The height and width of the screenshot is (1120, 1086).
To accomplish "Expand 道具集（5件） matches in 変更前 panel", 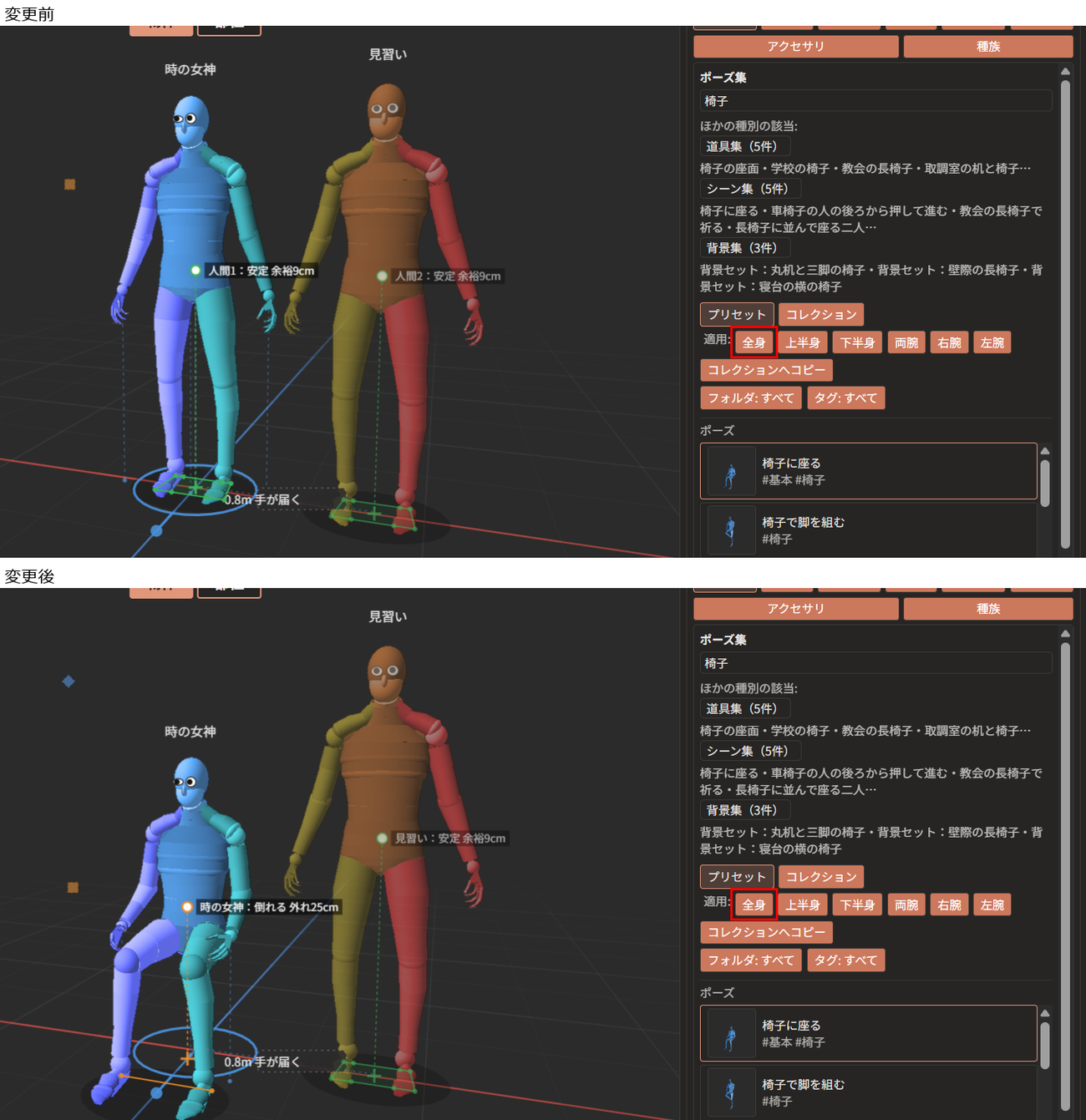I will tap(745, 146).
